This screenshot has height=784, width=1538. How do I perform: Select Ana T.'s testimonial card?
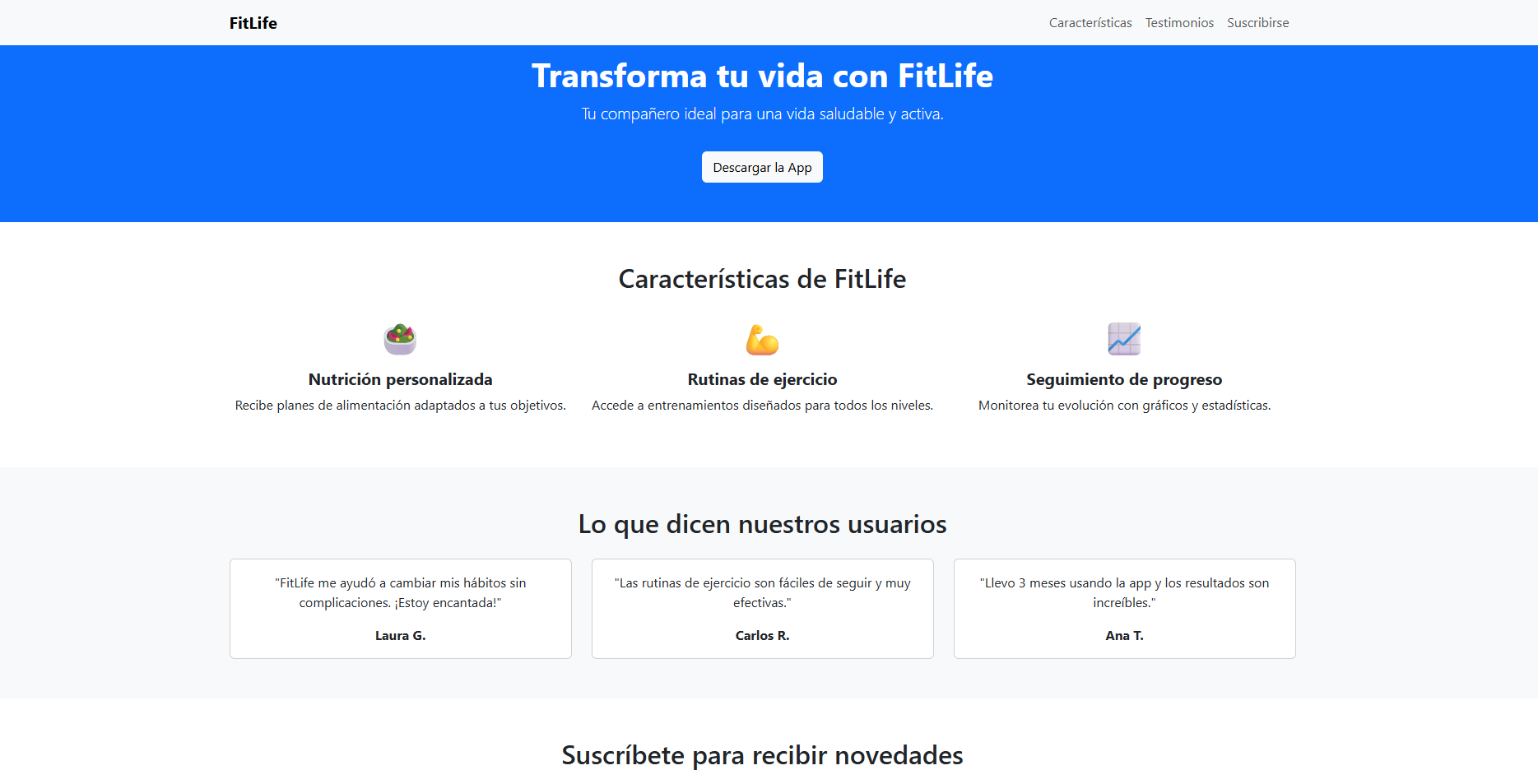[1124, 609]
